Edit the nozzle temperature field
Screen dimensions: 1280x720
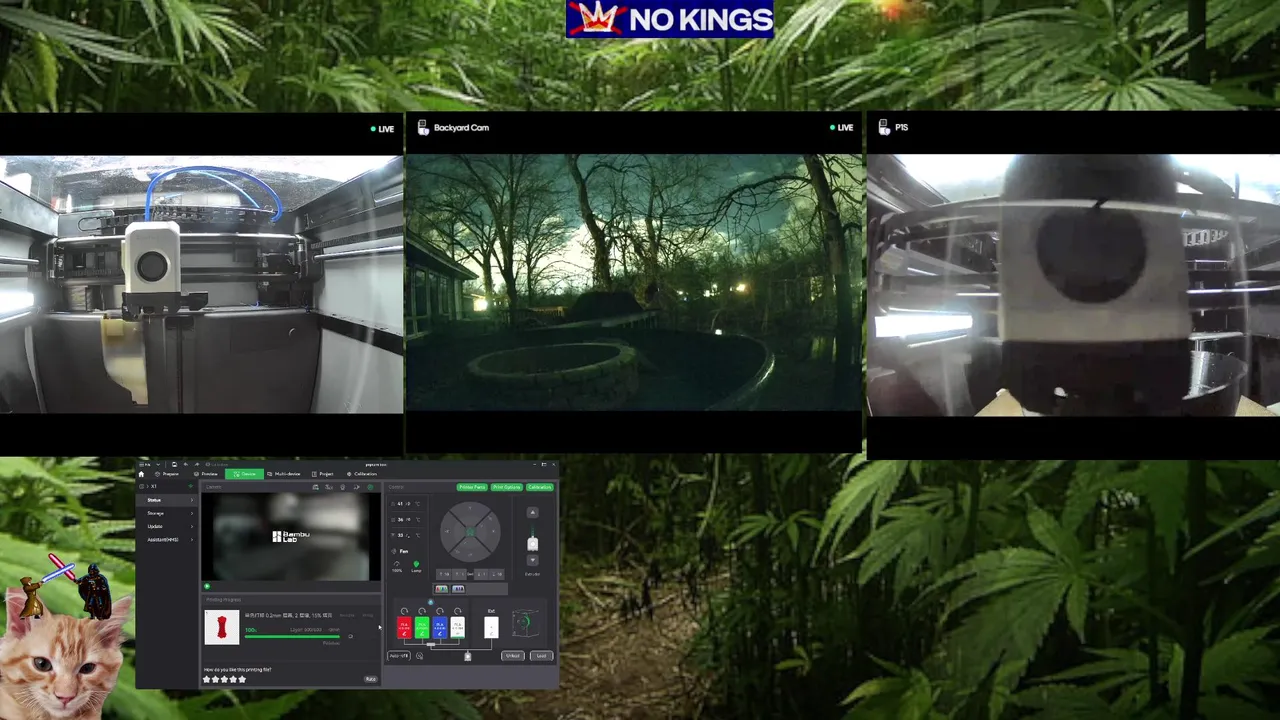pyautogui.click(x=404, y=504)
